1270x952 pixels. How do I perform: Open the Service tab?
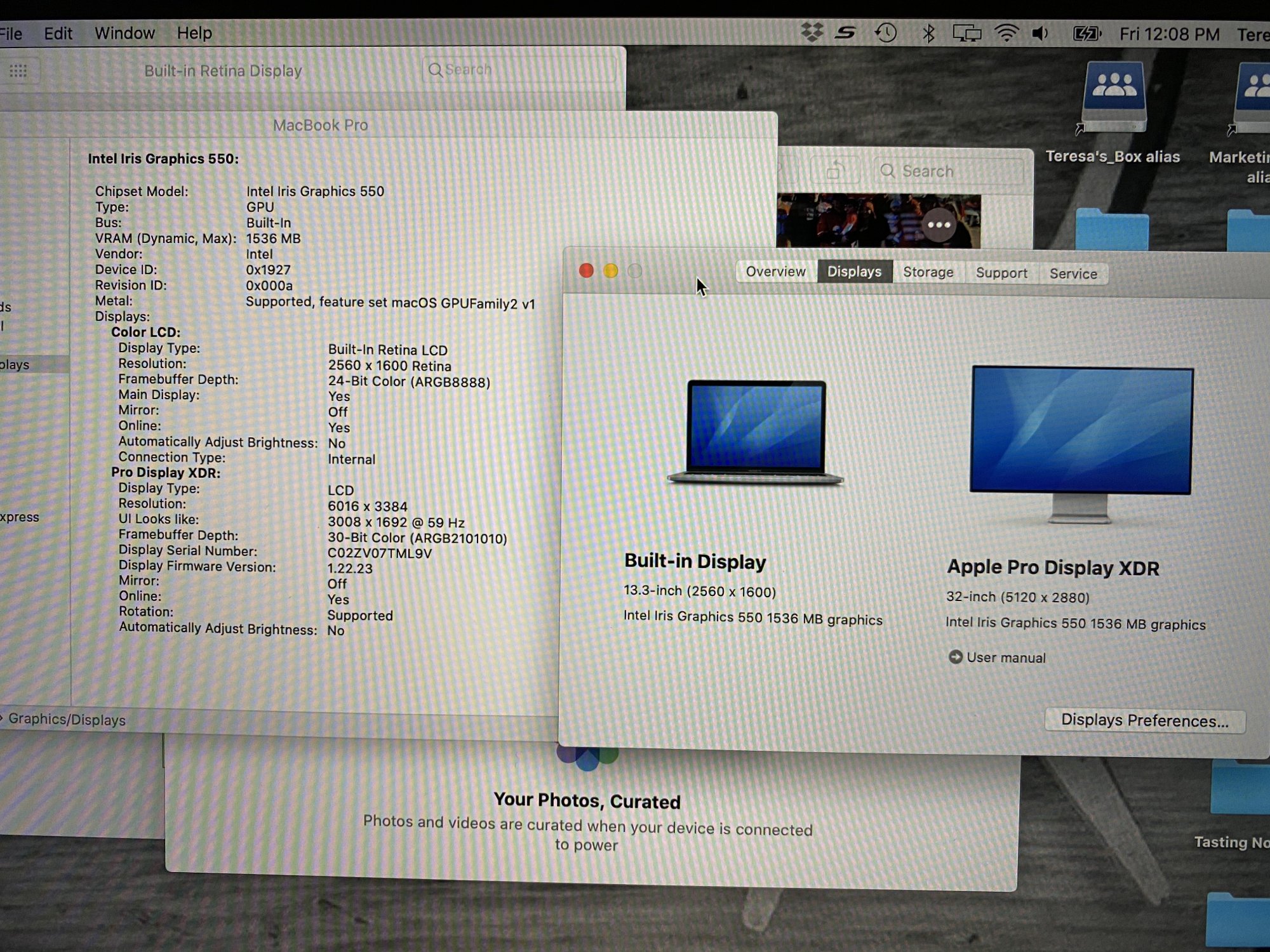pyautogui.click(x=1073, y=274)
